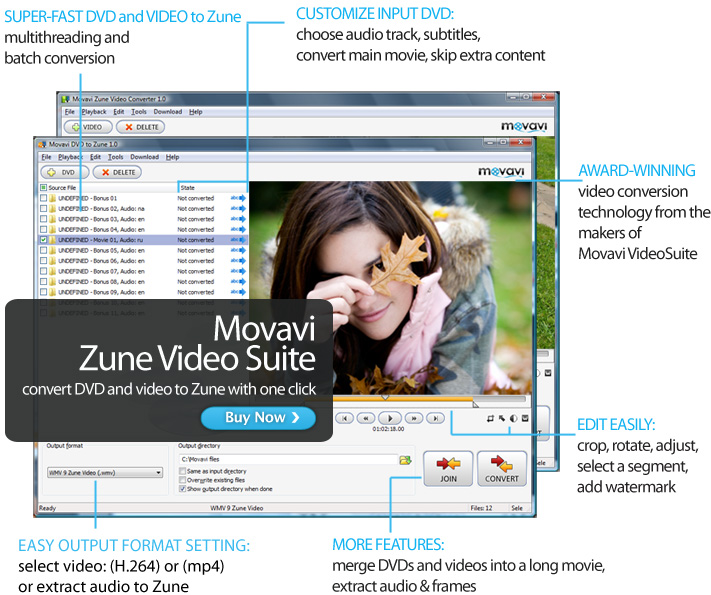Click rename arrow icon for Bonus 02
The image size is (711, 595).
[x=239, y=209]
